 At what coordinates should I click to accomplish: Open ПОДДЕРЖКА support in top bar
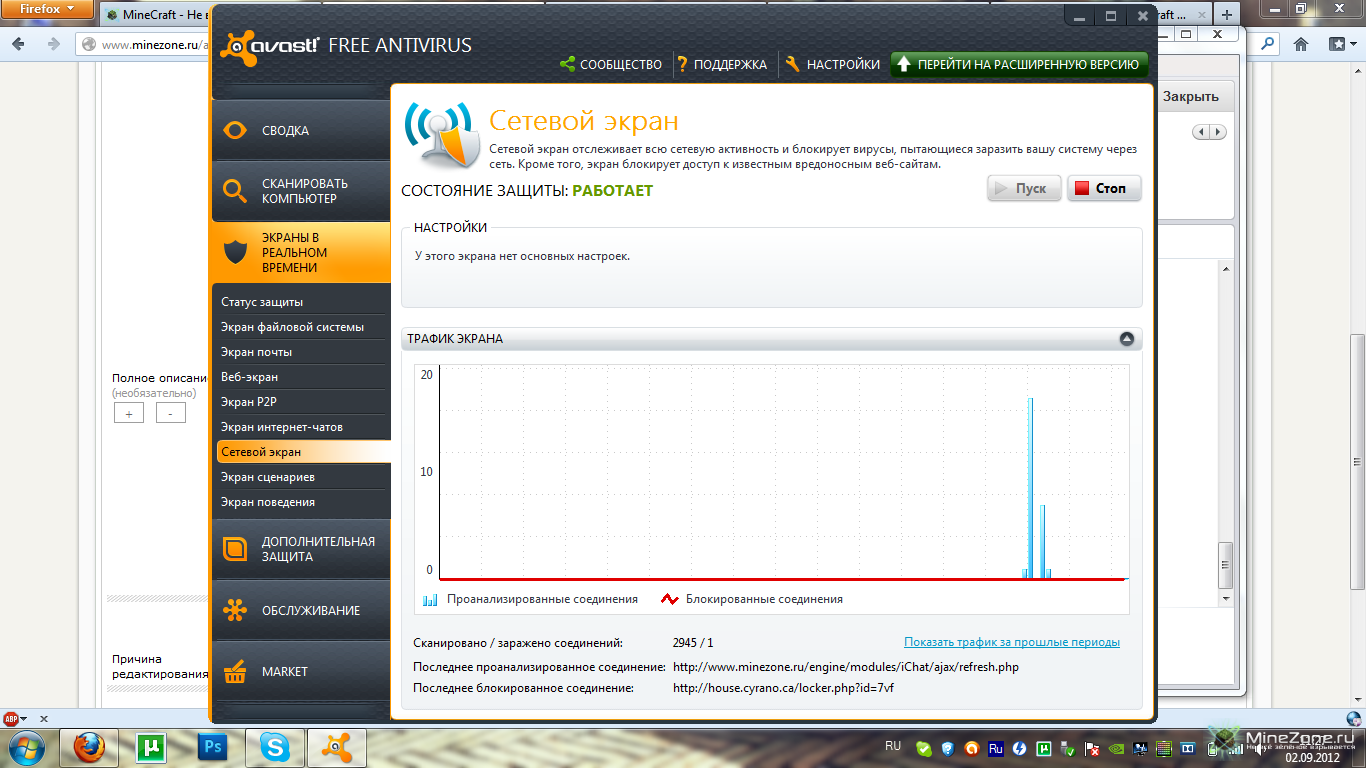[720, 64]
